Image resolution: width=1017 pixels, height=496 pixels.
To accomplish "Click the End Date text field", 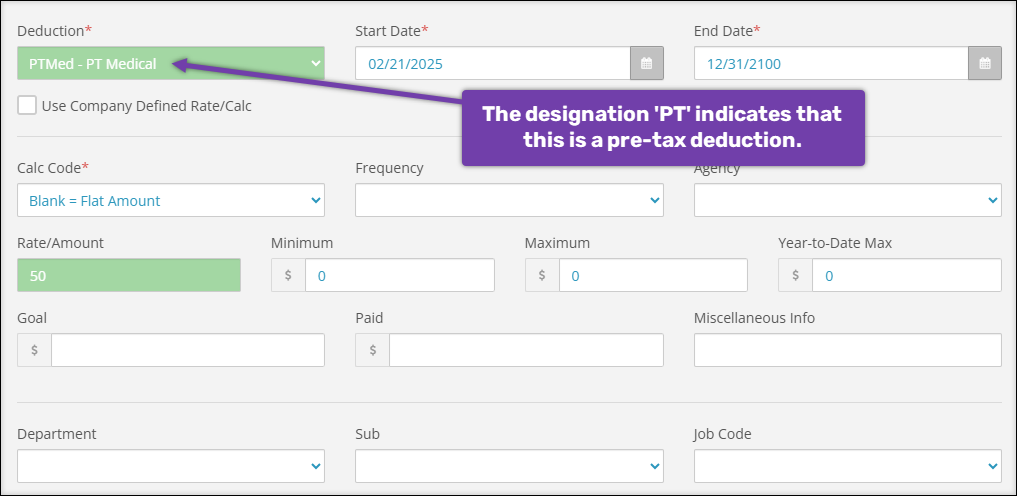I will point(831,63).
